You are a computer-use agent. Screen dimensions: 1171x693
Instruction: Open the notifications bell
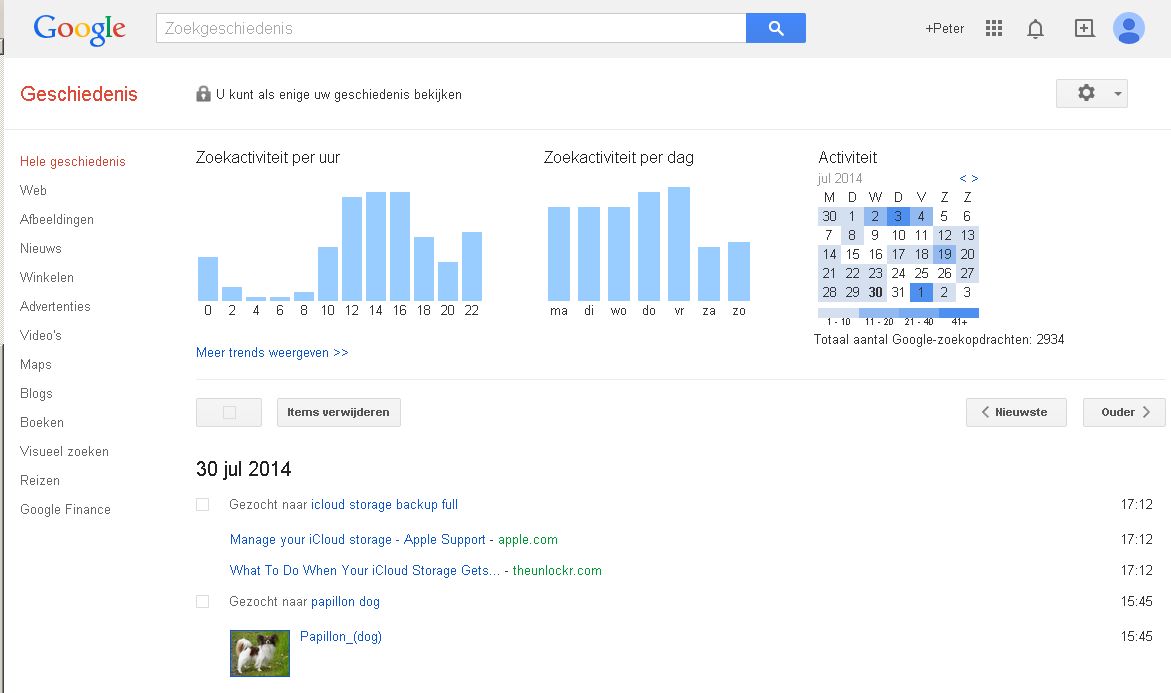[x=1035, y=29]
